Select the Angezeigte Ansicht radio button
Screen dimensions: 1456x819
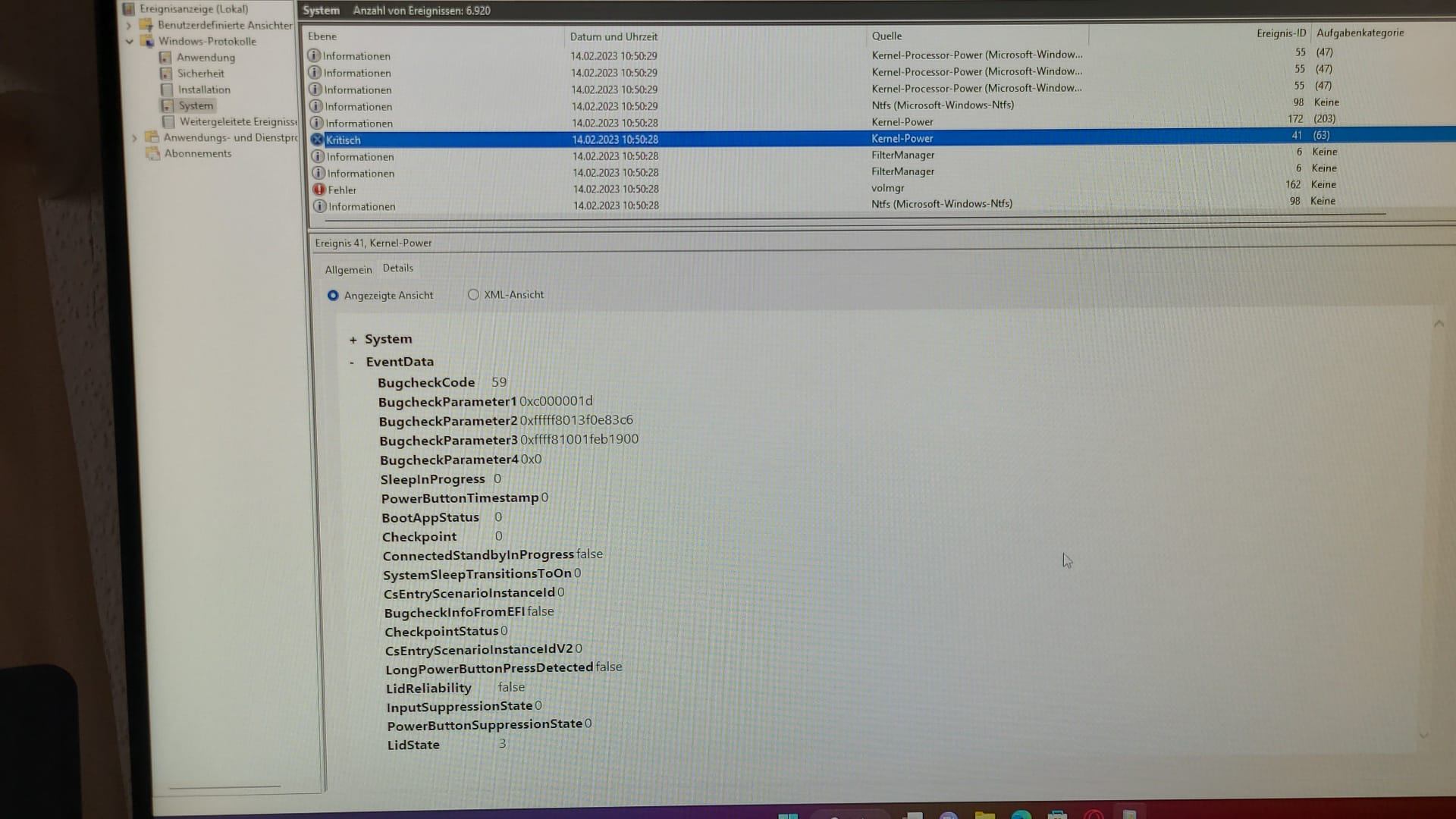pos(333,295)
